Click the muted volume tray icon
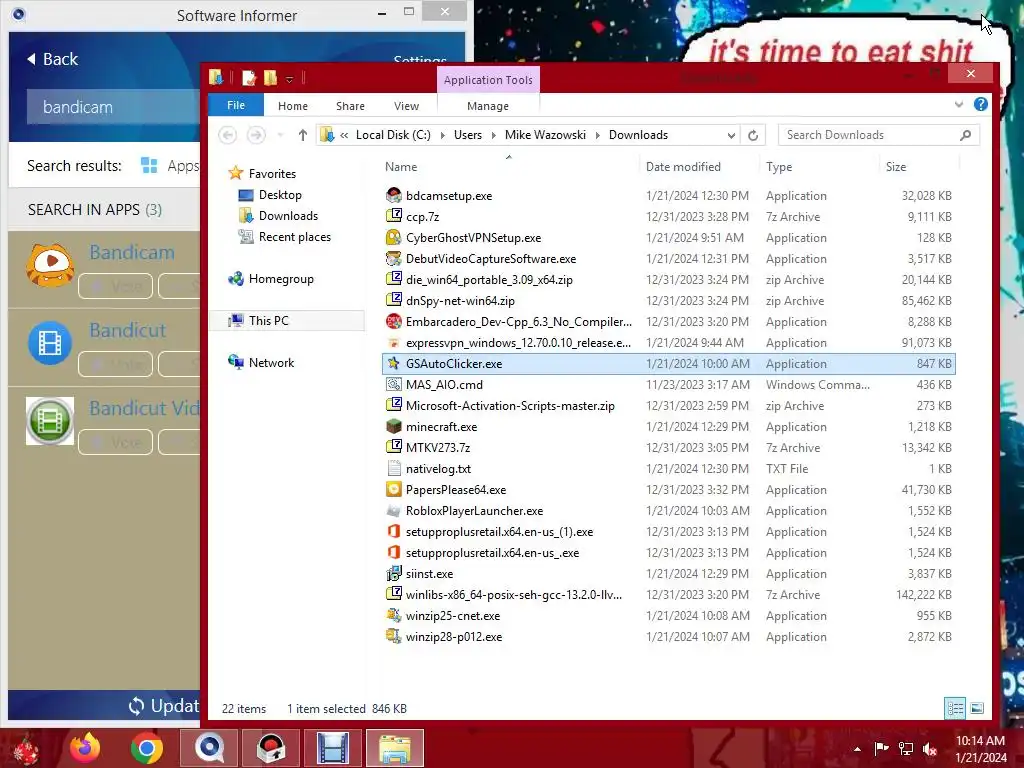This screenshot has width=1024, height=768. [930, 749]
